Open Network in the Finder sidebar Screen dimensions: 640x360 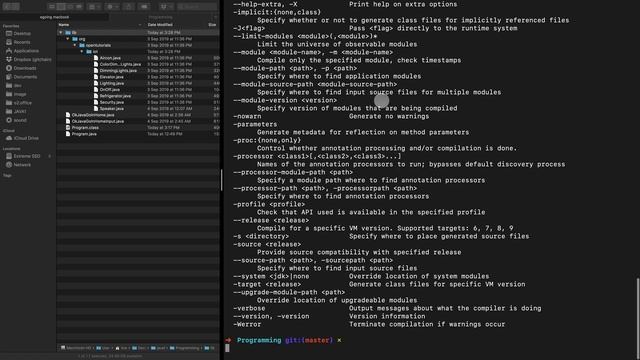tap(18, 165)
